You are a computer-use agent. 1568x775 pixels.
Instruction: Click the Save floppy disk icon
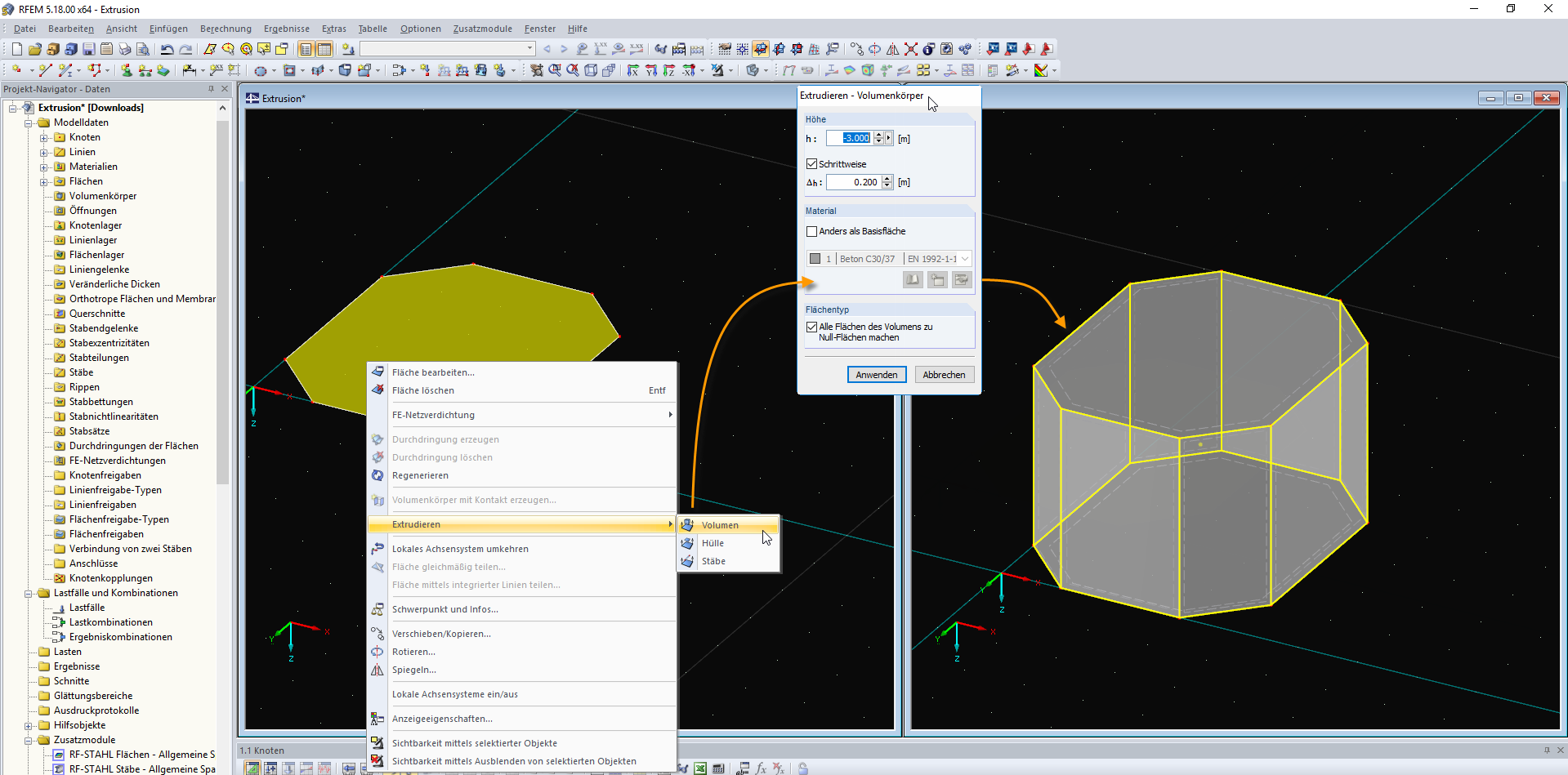89,49
